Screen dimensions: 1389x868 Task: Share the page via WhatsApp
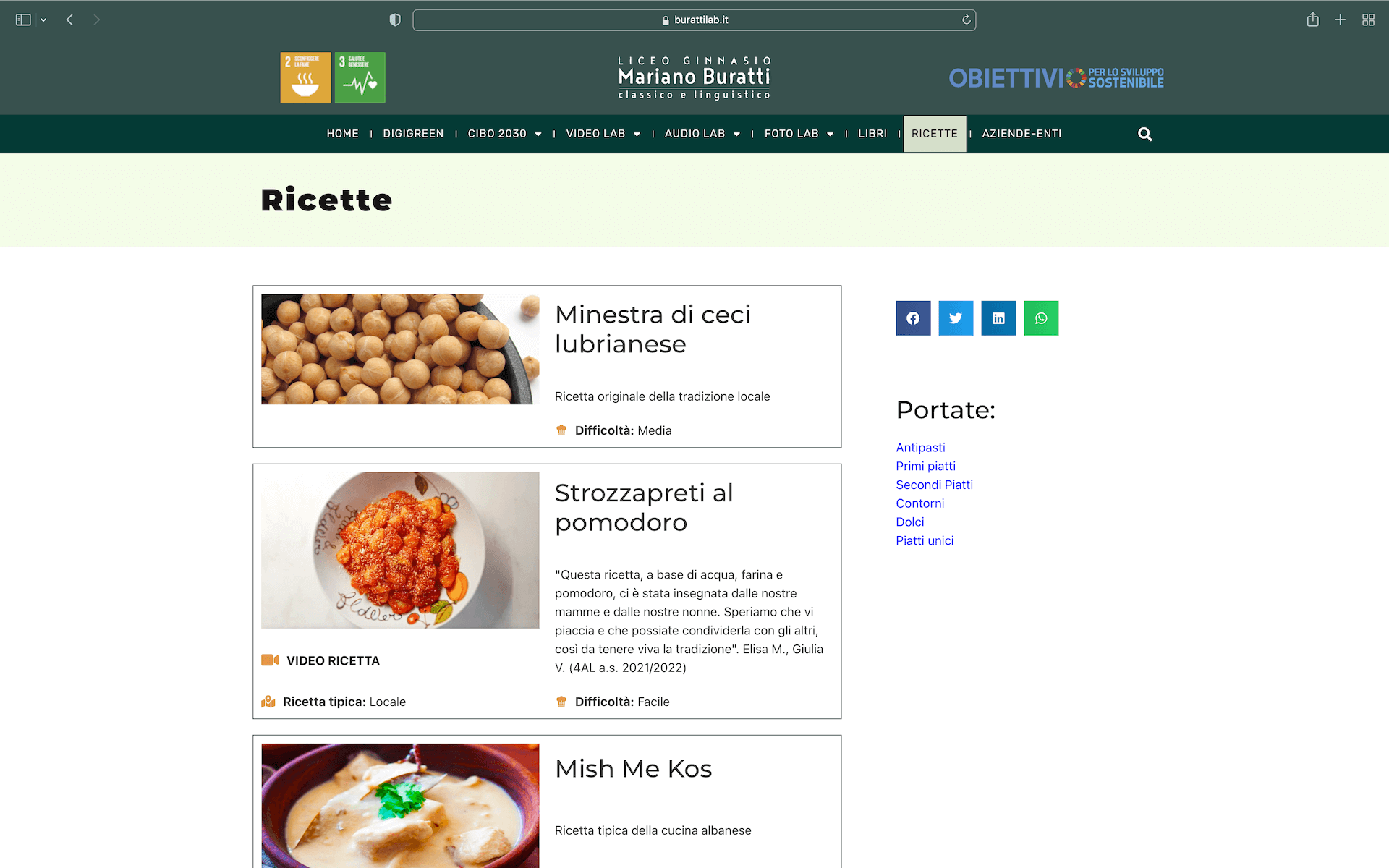coord(1041,318)
